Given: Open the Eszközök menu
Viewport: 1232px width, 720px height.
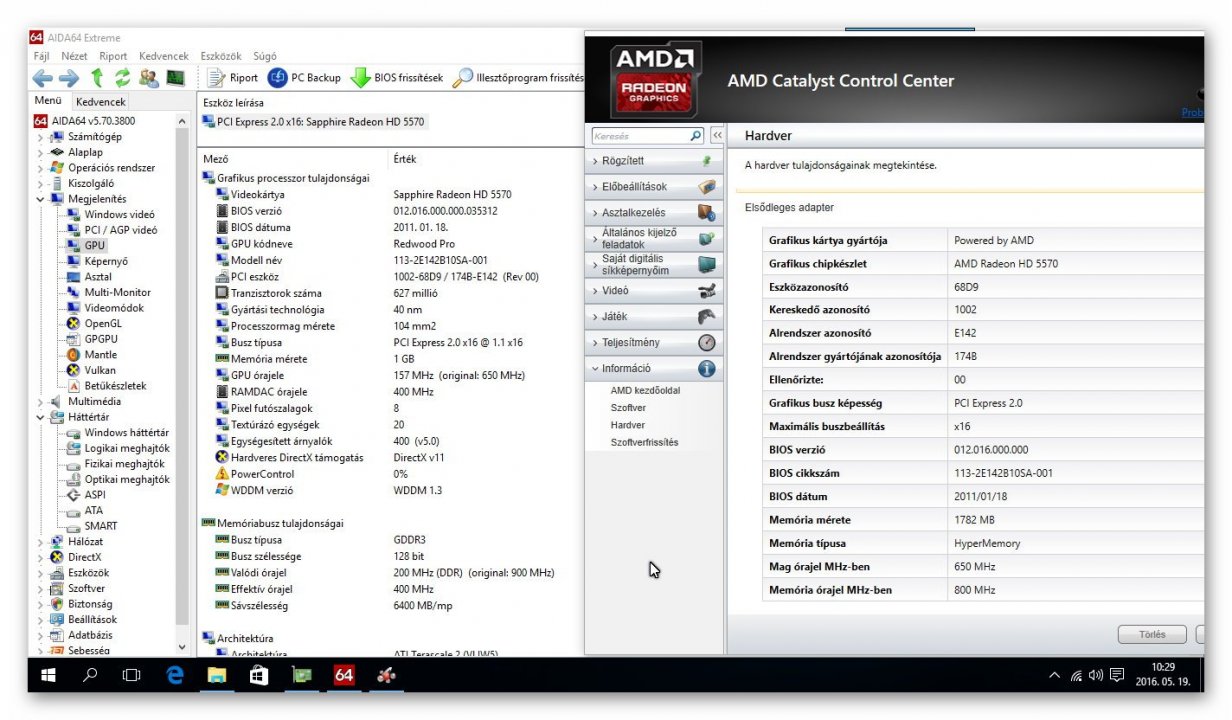Looking at the screenshot, I should (x=221, y=56).
